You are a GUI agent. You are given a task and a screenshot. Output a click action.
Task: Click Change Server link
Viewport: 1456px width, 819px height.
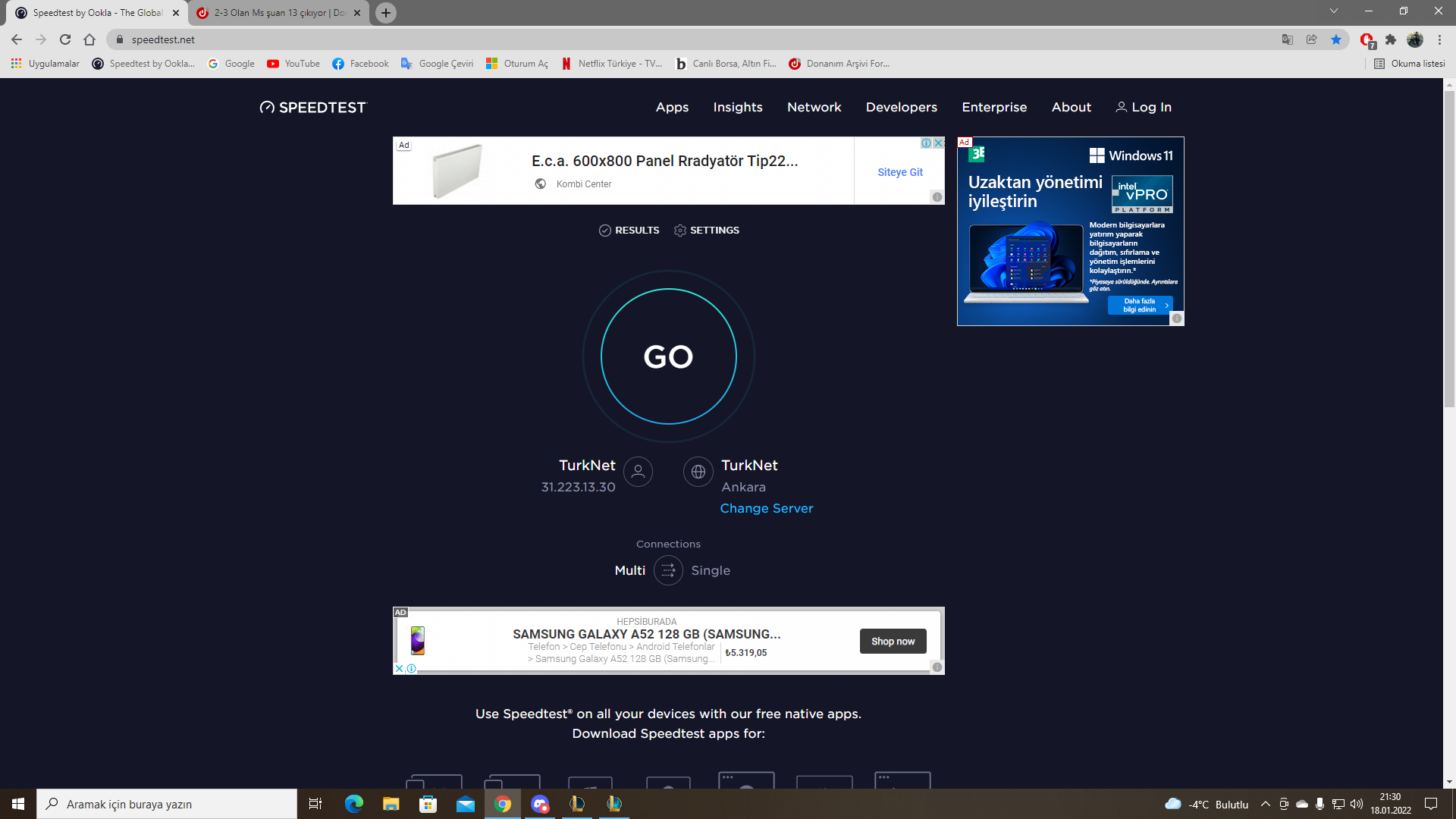(x=766, y=508)
